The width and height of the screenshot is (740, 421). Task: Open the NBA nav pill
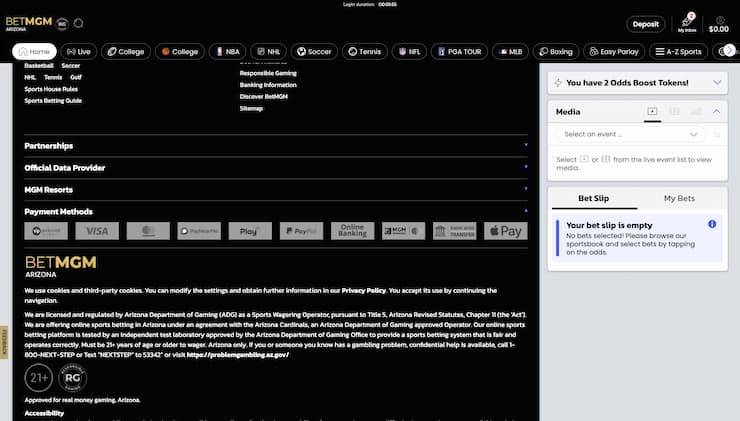coord(227,51)
